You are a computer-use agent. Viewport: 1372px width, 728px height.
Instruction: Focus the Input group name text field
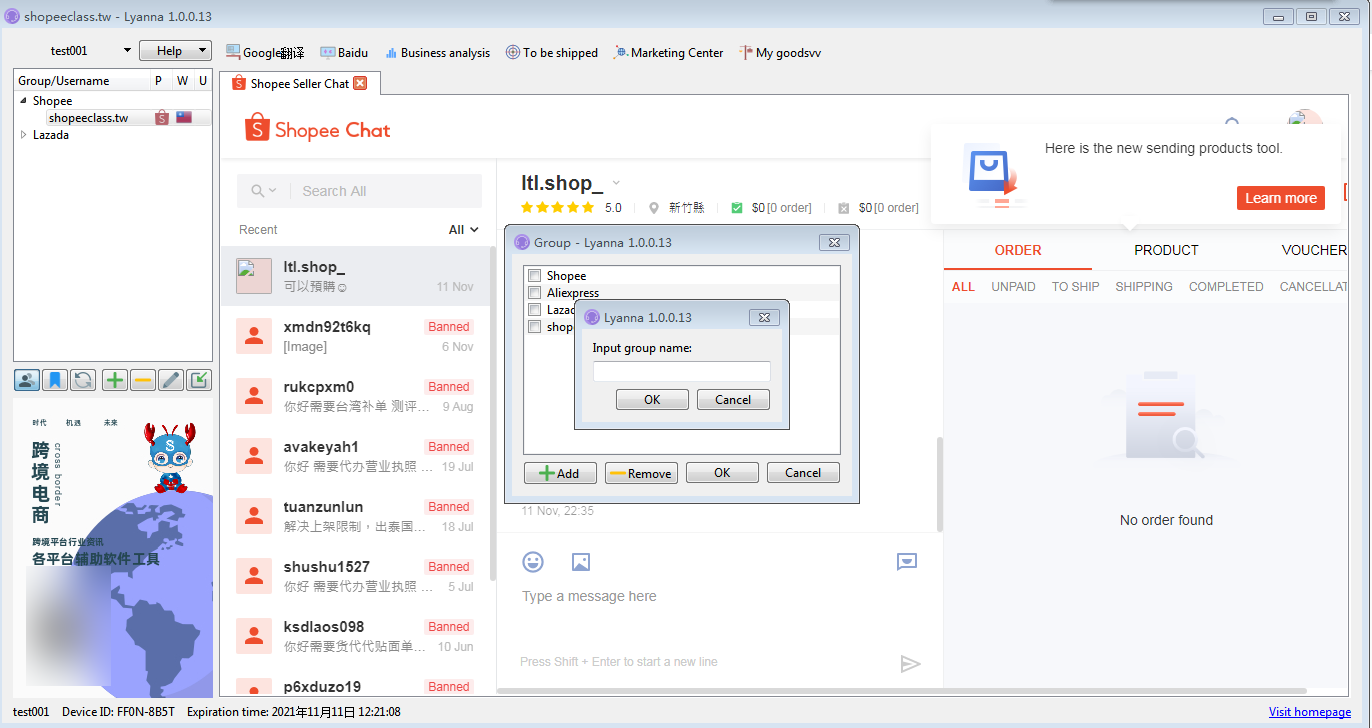(x=681, y=371)
